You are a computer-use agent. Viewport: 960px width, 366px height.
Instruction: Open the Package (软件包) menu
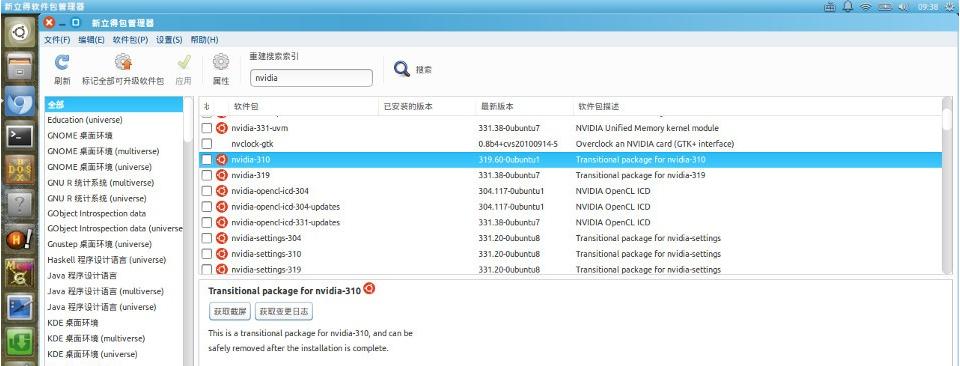pos(130,40)
